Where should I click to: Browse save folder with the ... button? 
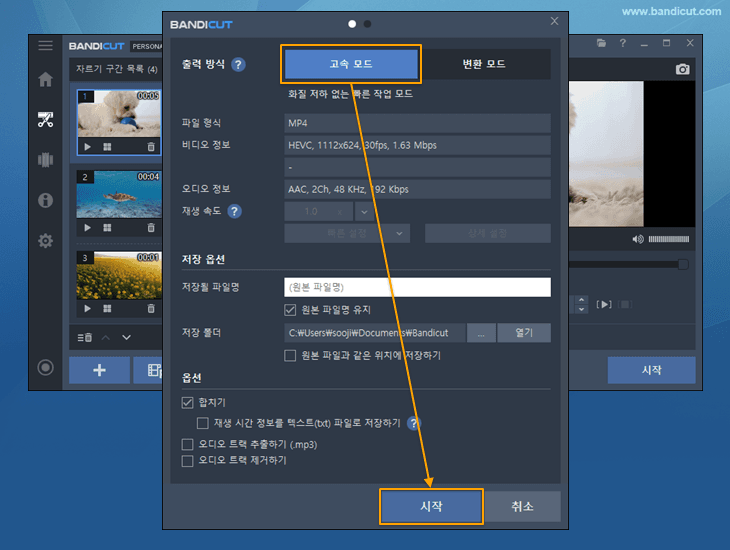481,333
